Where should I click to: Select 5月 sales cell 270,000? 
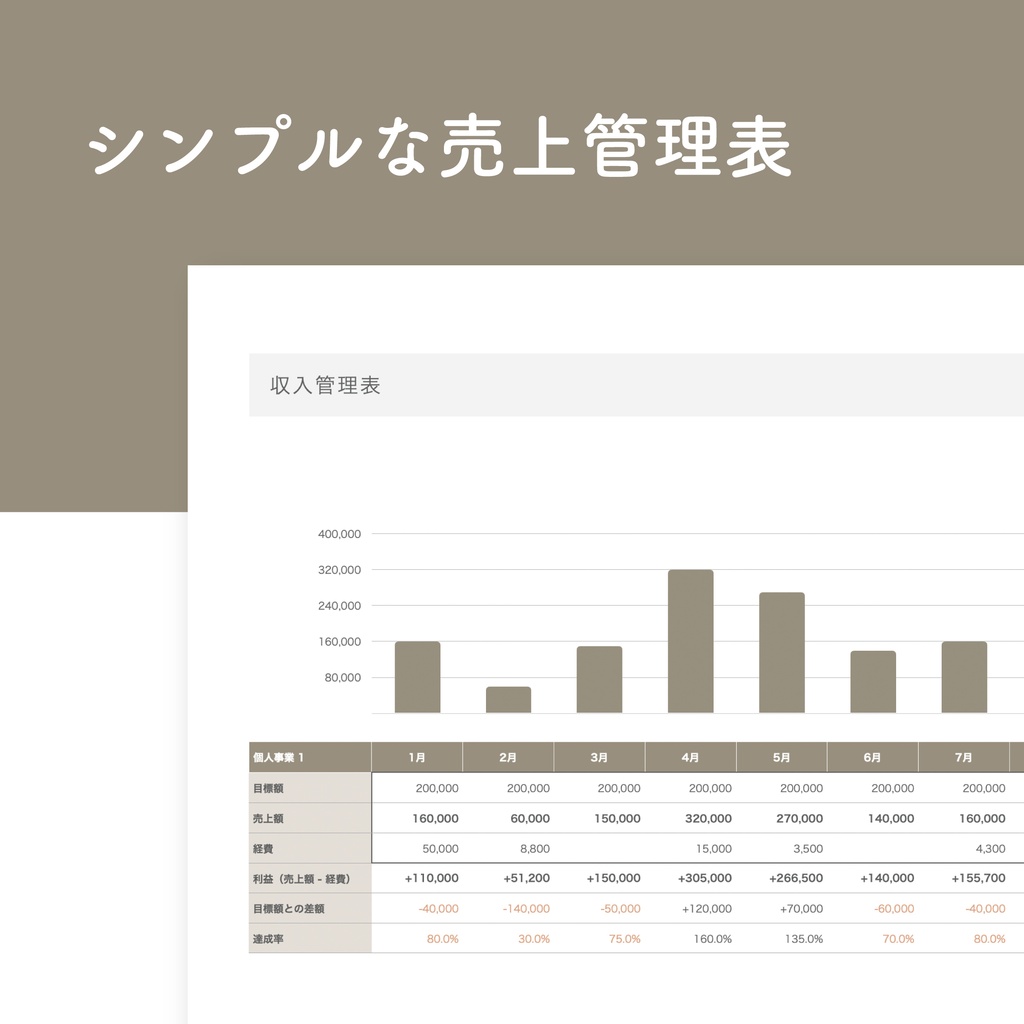[782, 818]
